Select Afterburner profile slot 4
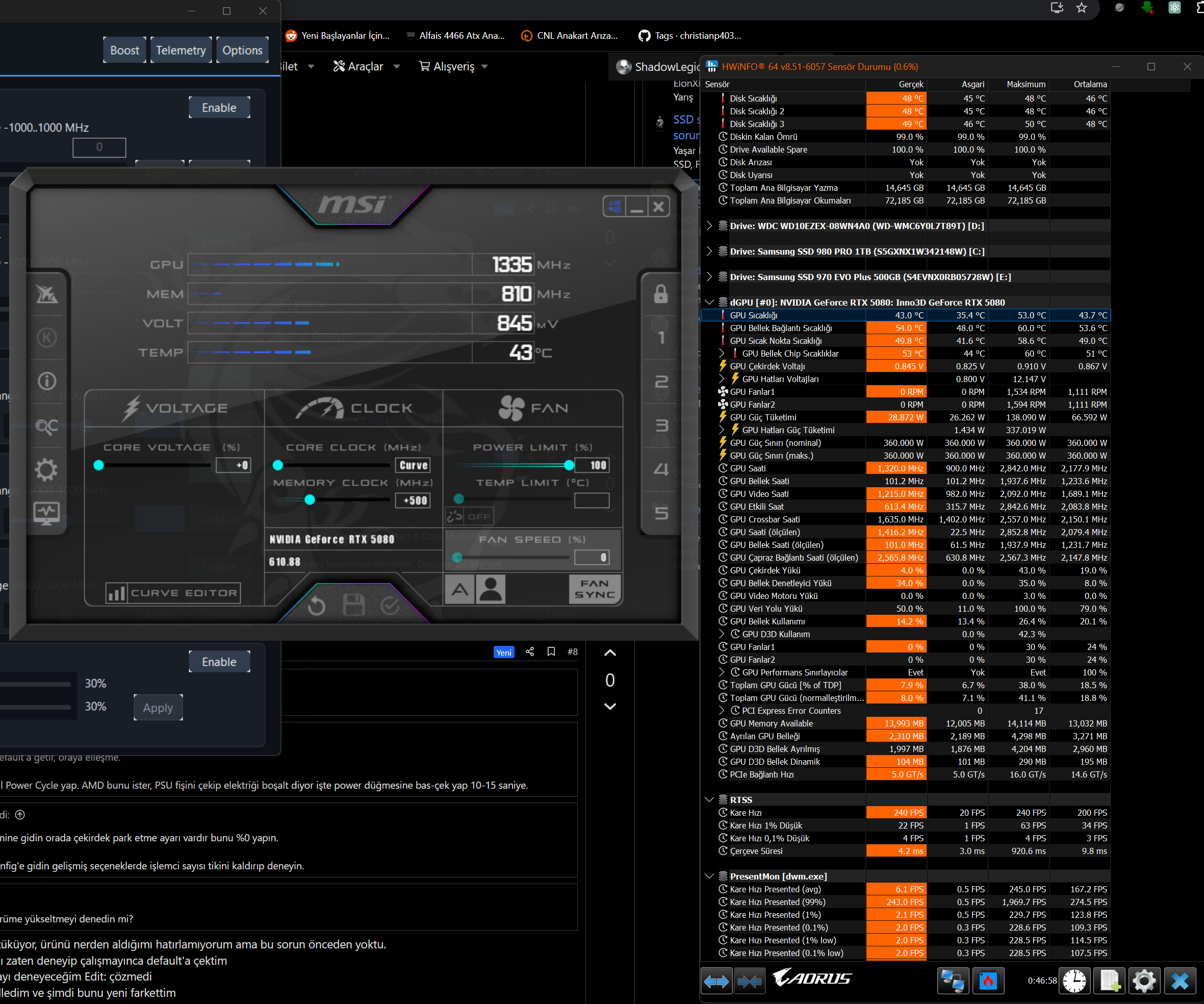Image resolution: width=1204 pixels, height=1004 pixels. click(x=661, y=469)
